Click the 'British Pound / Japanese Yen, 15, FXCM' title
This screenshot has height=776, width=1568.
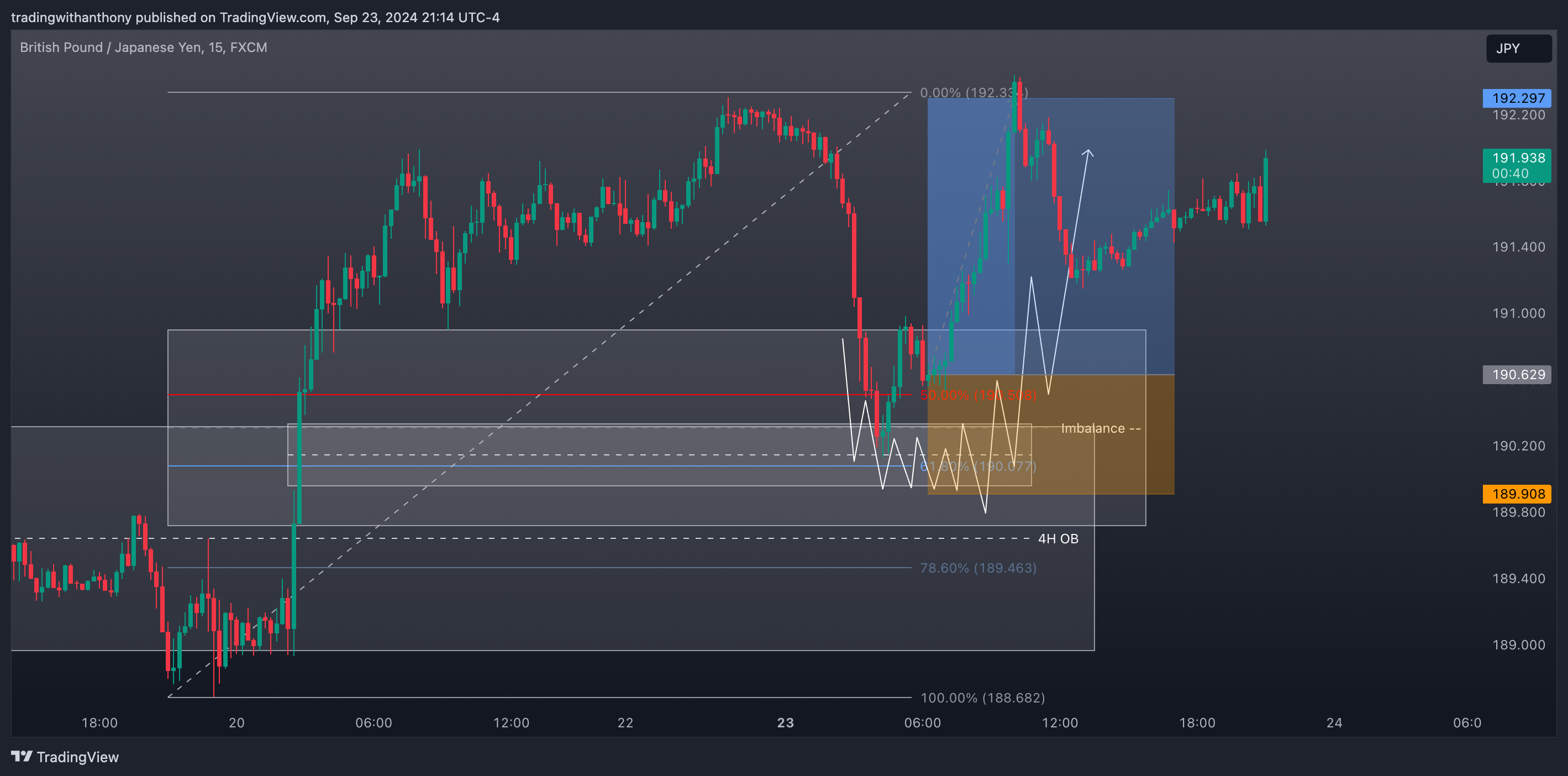(x=144, y=48)
